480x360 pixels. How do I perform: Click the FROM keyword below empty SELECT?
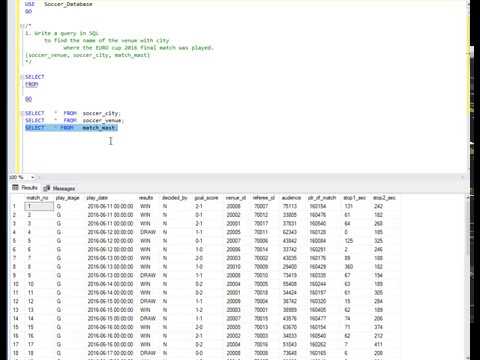pyautogui.click(x=32, y=84)
